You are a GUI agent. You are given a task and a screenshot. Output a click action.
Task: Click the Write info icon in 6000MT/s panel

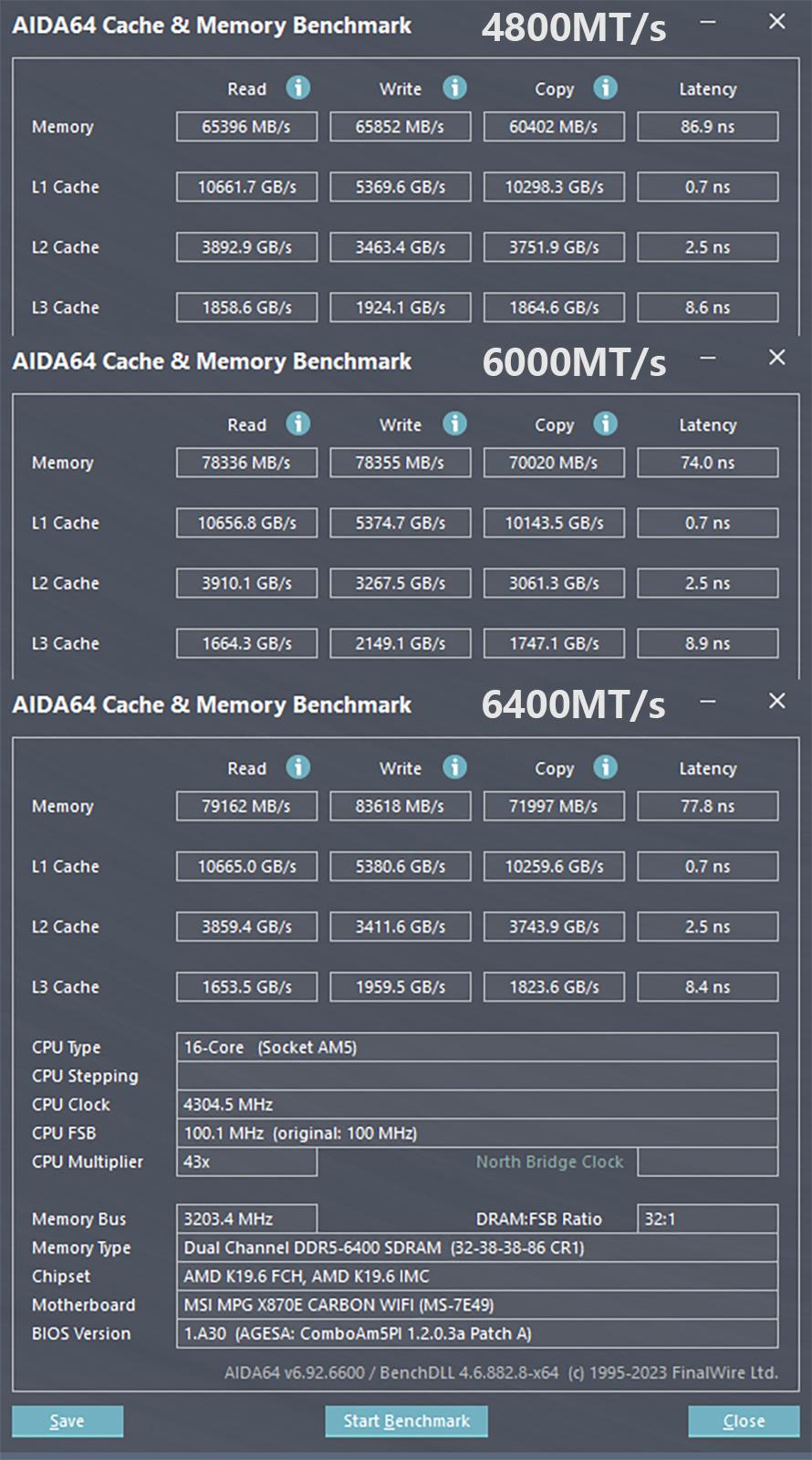(x=455, y=423)
